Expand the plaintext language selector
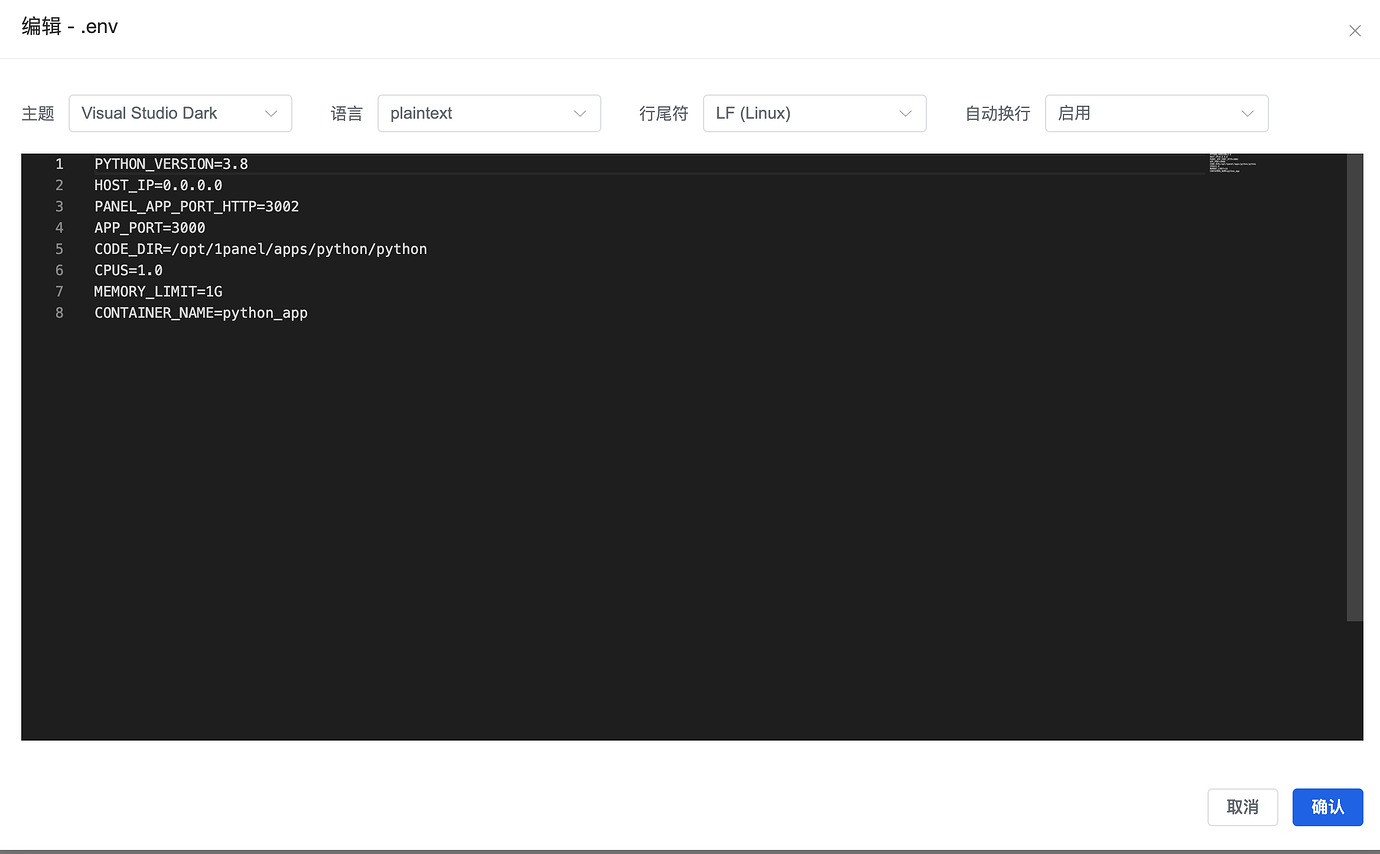 (x=489, y=113)
